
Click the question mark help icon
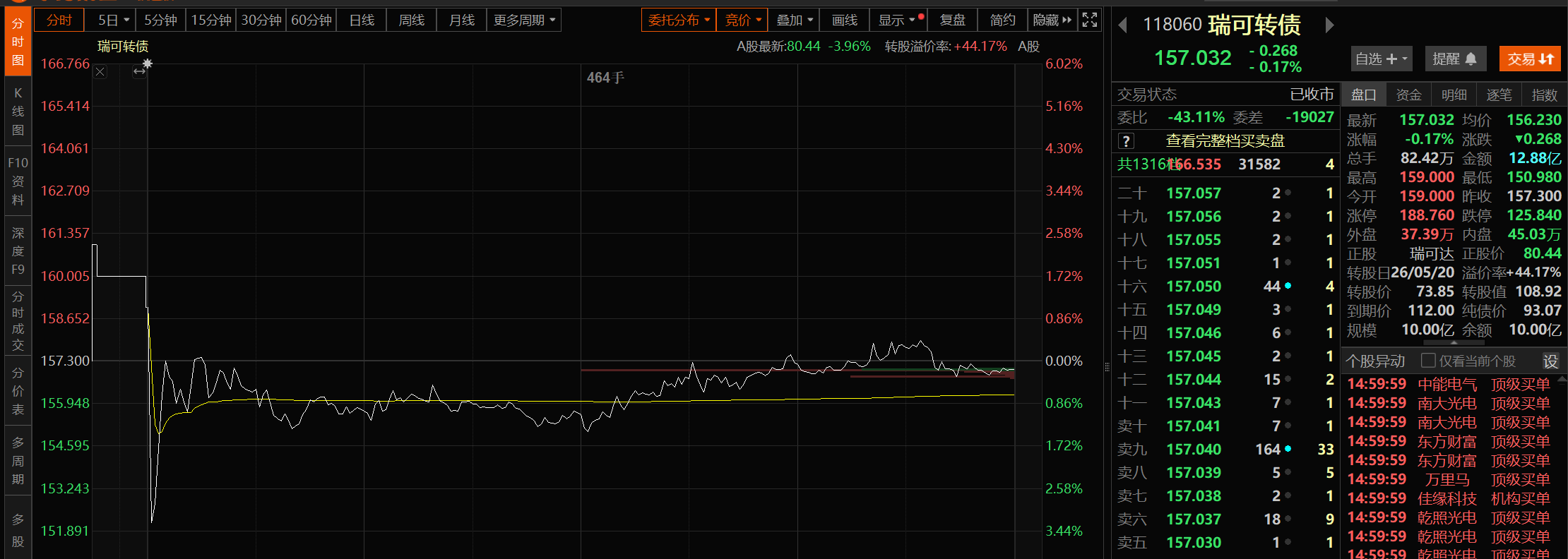(1126, 141)
